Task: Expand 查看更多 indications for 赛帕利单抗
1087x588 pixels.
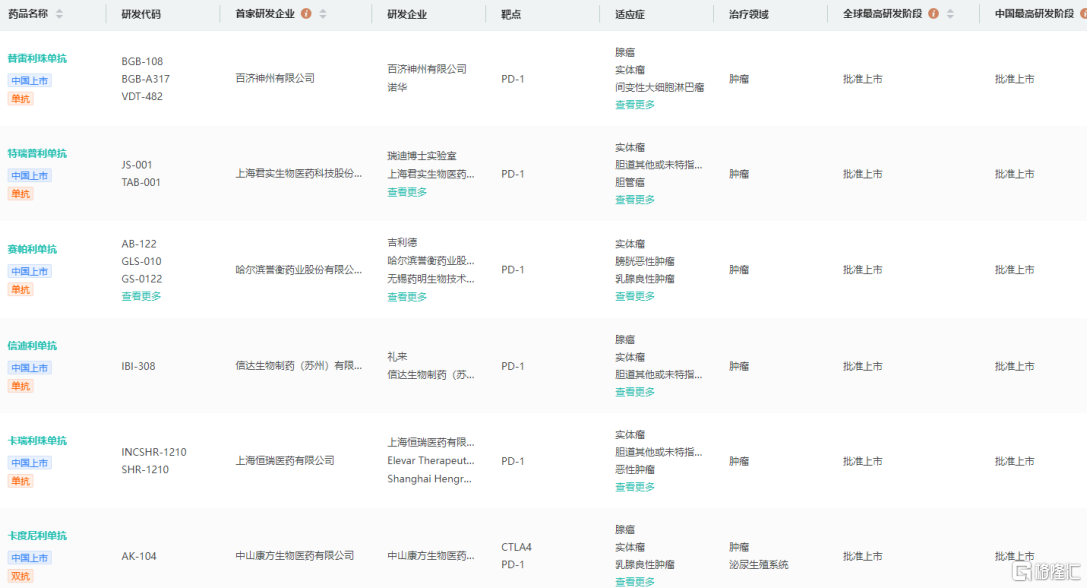Action: (x=635, y=296)
